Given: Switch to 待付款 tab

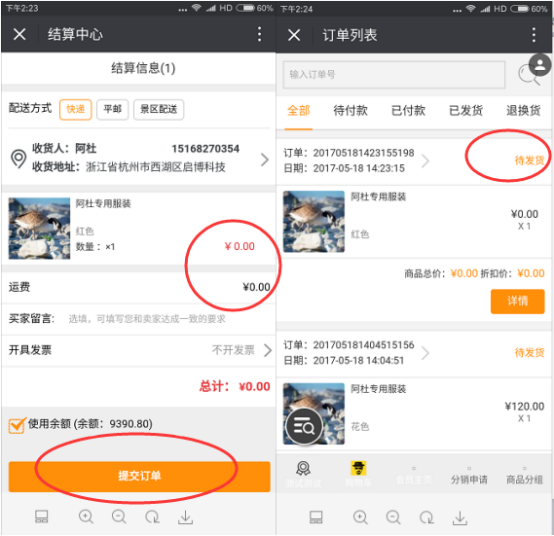Looking at the screenshot, I should 350,111.
